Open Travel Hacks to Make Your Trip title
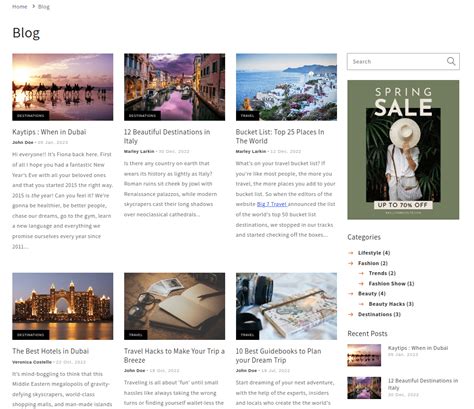Screen dimensions: 474x409 [x=174, y=356]
